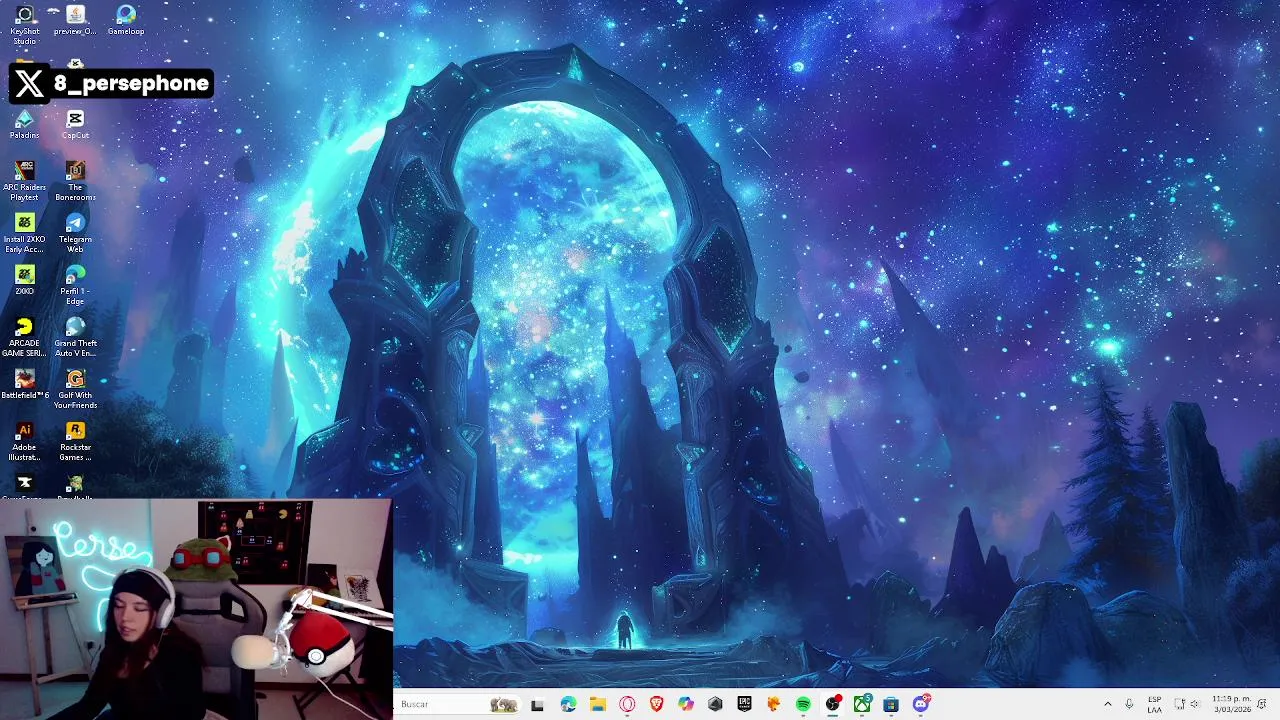Open the taskbar clock and date

pyautogui.click(x=1231, y=704)
